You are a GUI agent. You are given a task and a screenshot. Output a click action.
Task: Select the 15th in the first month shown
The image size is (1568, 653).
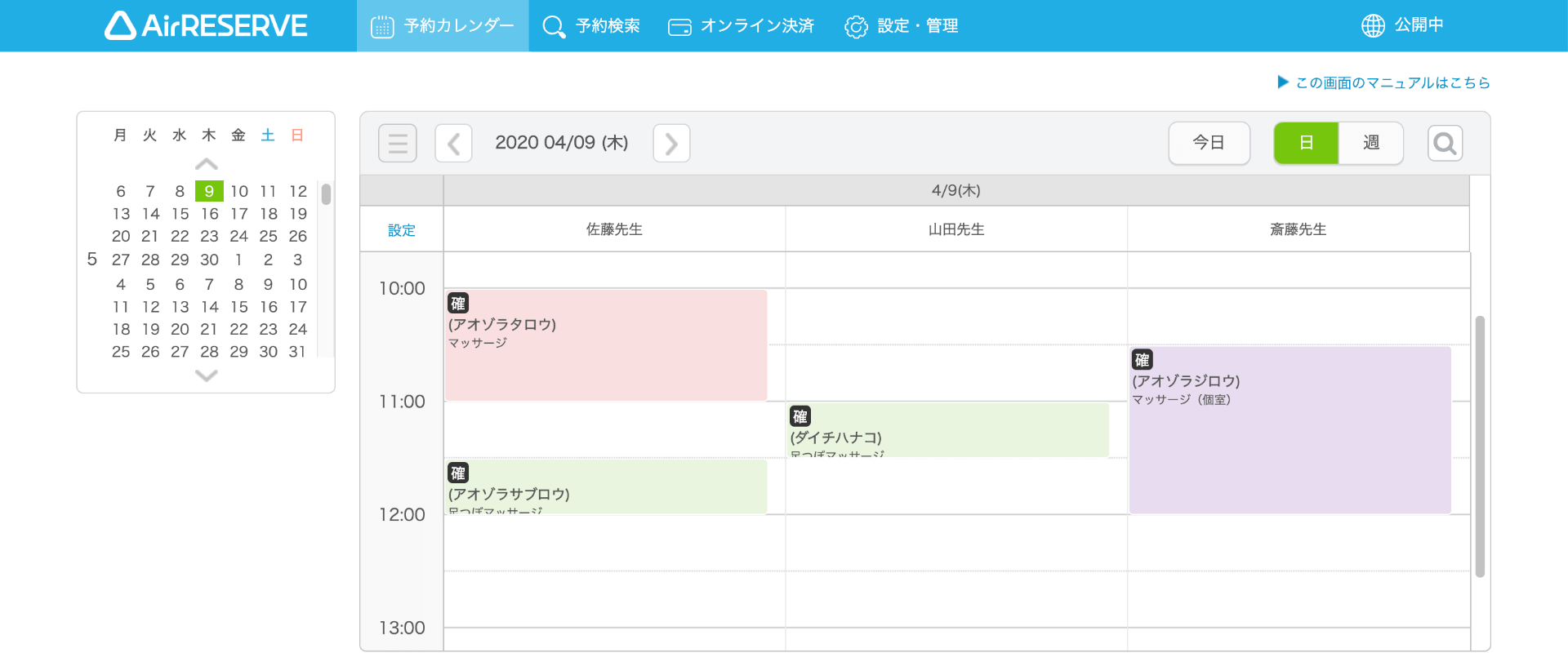point(180,214)
